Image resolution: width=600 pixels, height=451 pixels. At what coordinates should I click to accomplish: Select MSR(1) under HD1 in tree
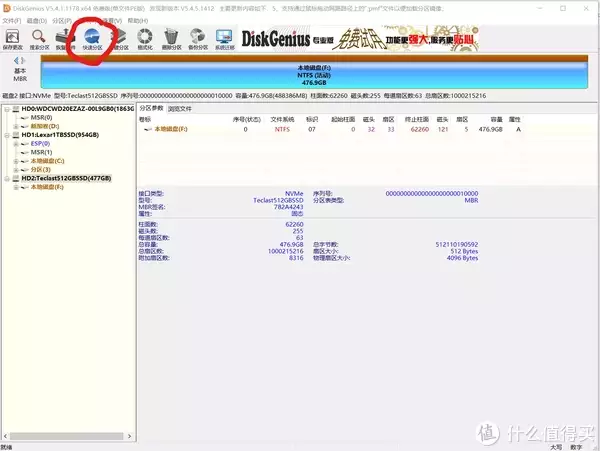(41, 152)
